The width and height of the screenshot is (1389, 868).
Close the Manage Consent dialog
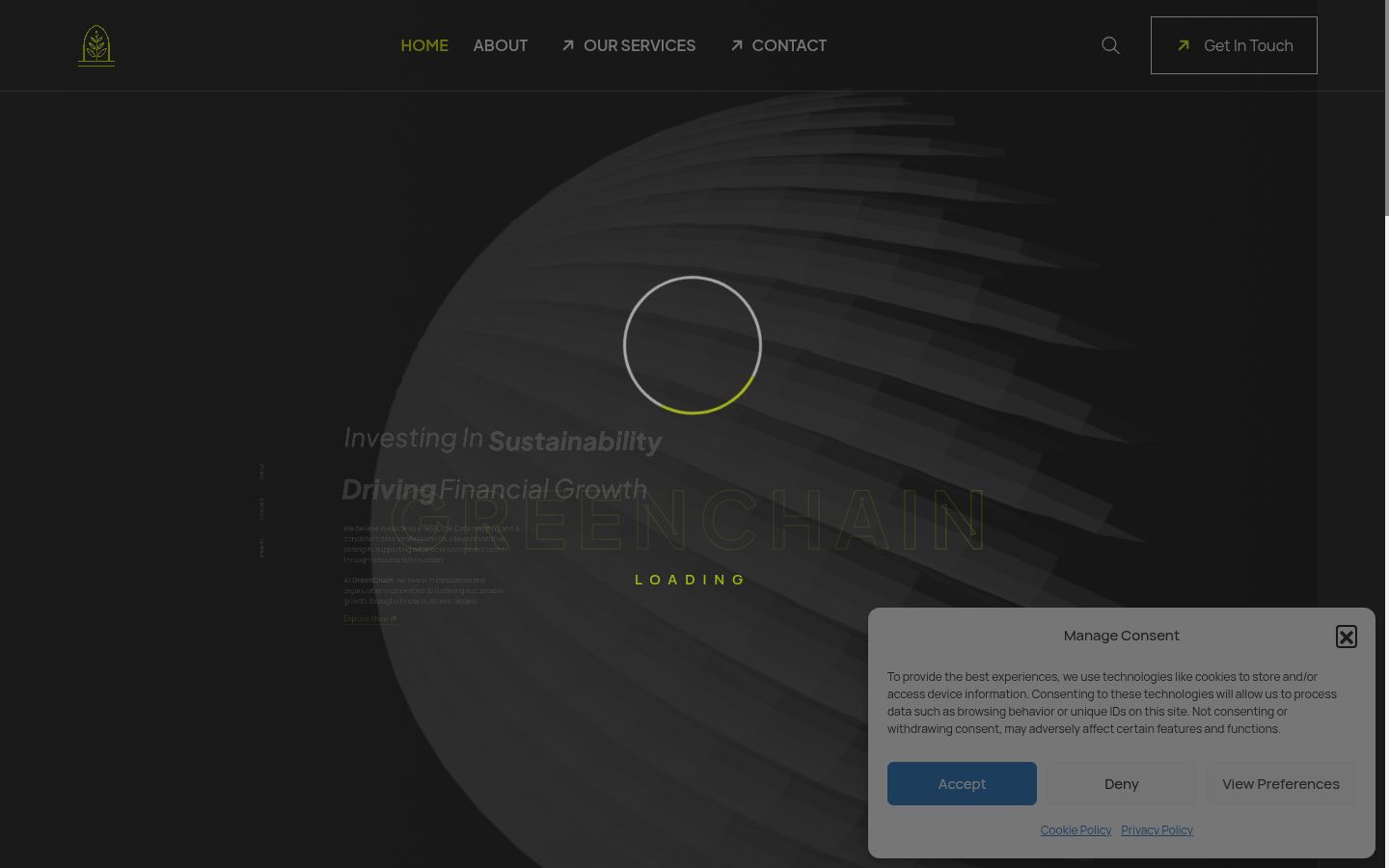click(x=1347, y=637)
